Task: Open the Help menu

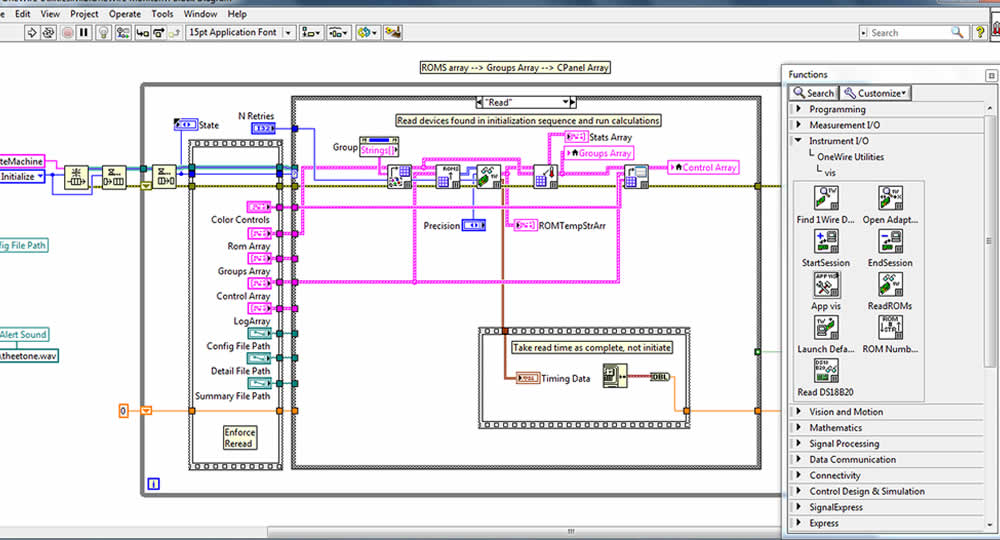Action: [237, 13]
